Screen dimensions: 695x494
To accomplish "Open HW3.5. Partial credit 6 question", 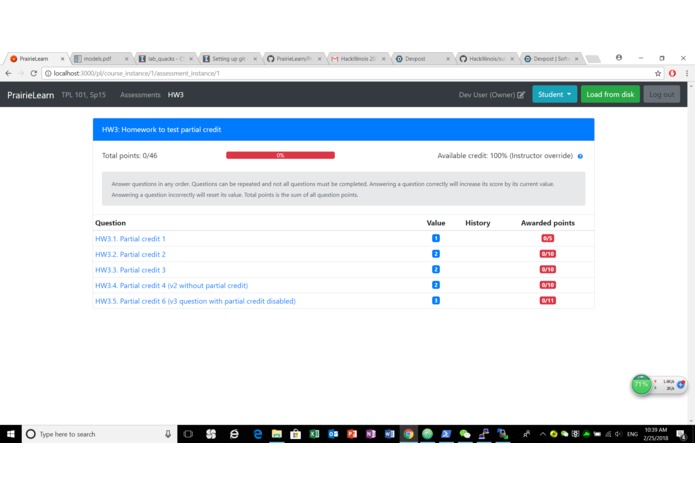I will (195, 301).
